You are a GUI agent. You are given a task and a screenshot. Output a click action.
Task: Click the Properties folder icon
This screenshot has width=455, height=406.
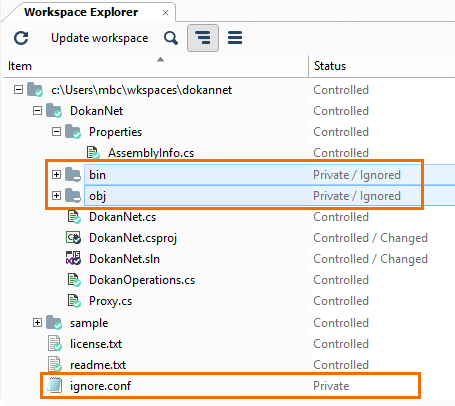pyautogui.click(x=73, y=131)
